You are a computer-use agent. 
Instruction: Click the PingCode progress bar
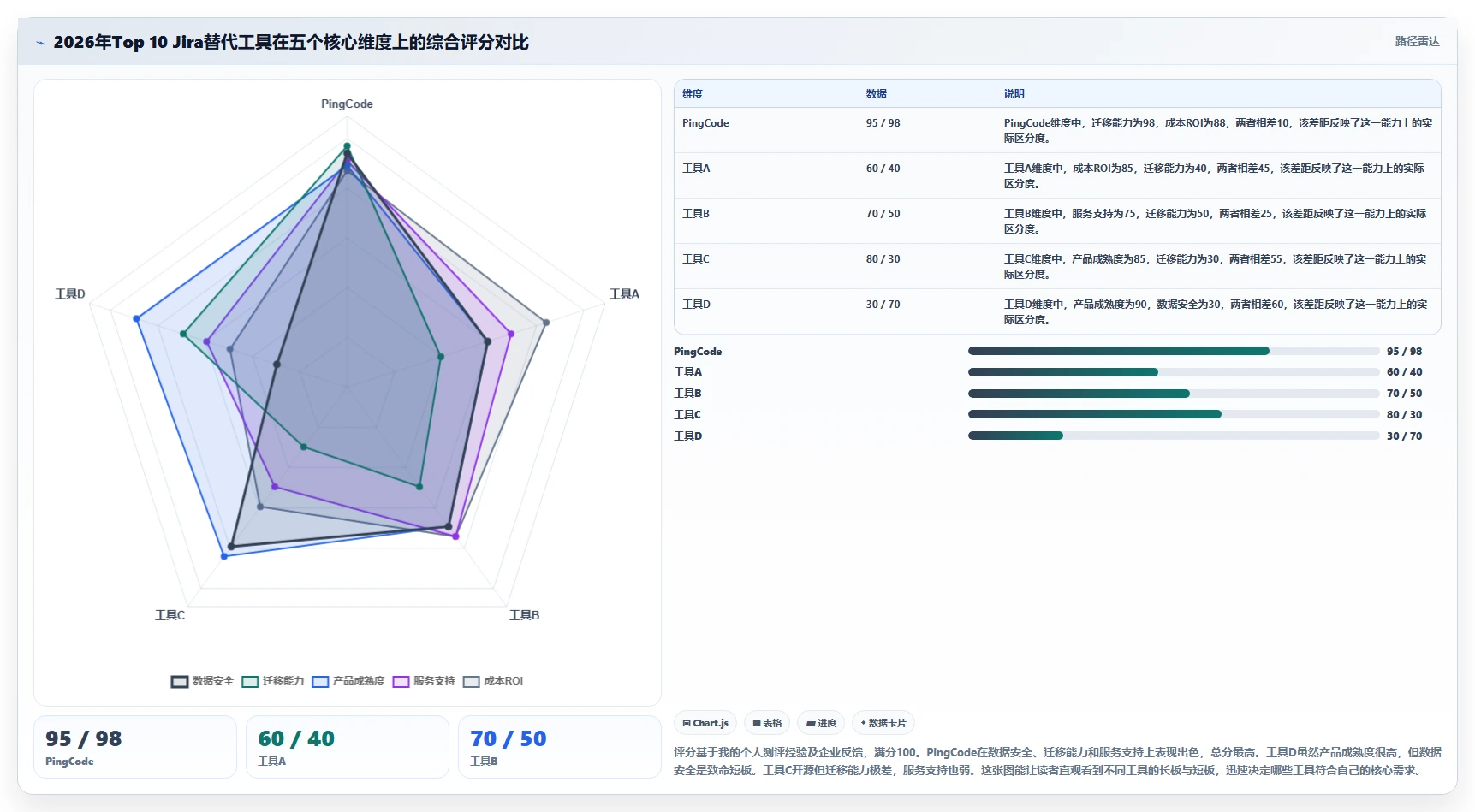pos(1174,351)
